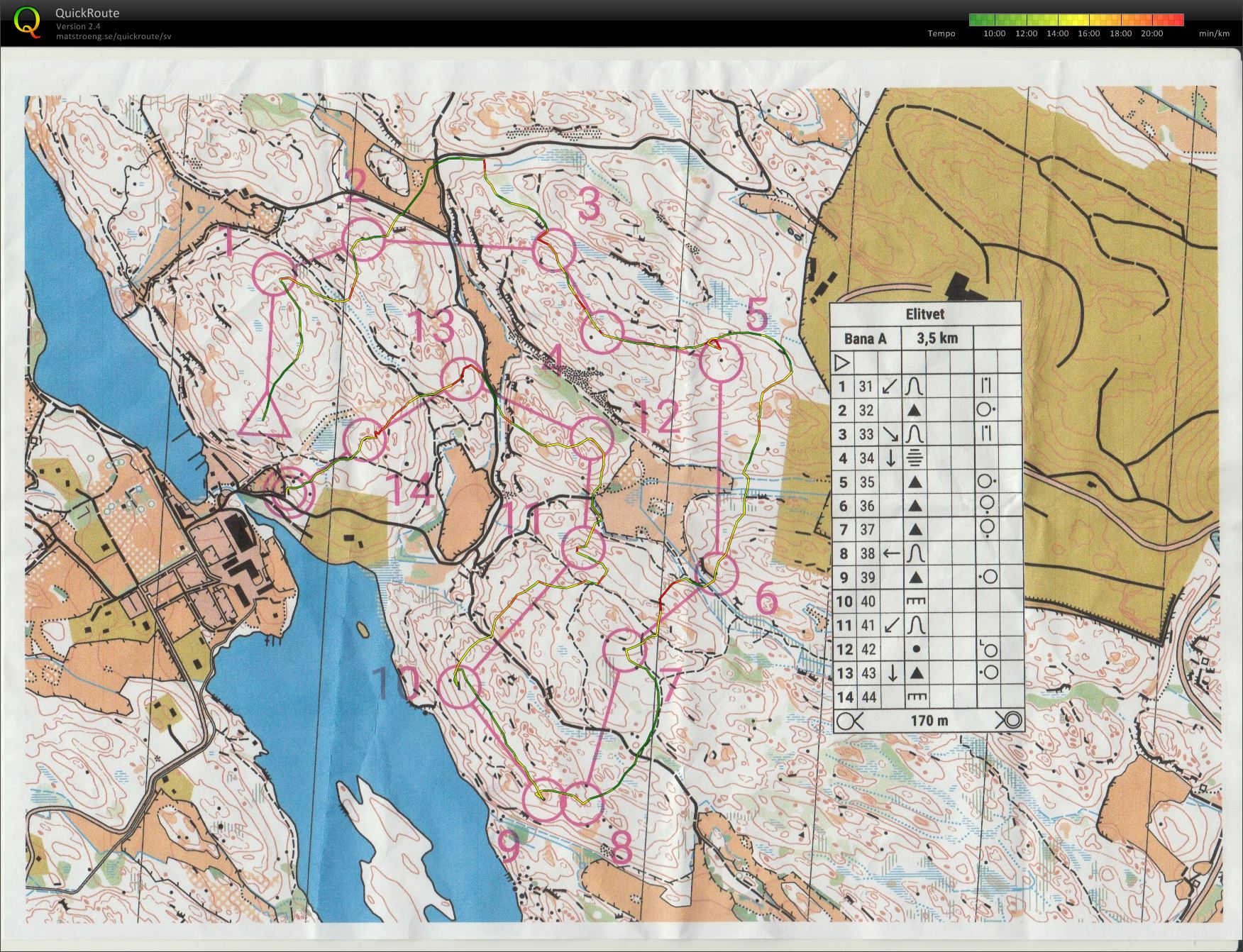This screenshot has height=952, width=1243.
Task: Click control circle 4 on the map
Action: click(602, 331)
